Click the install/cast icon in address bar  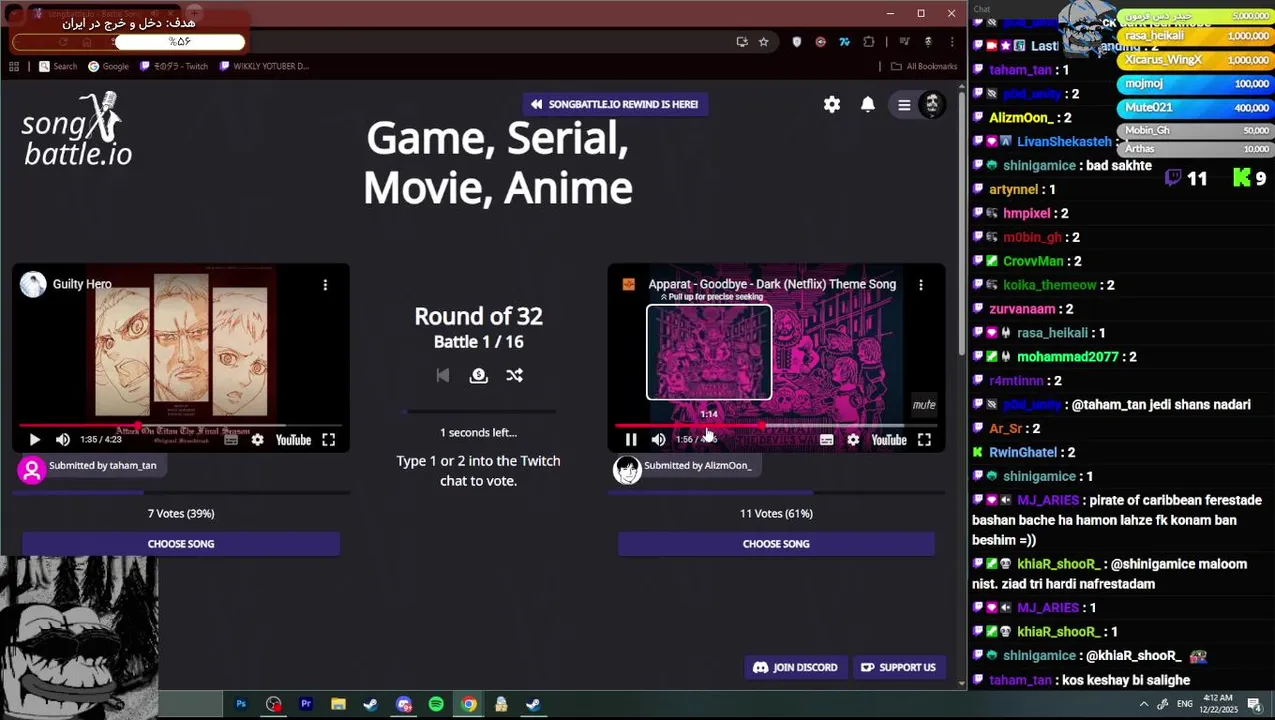741,42
